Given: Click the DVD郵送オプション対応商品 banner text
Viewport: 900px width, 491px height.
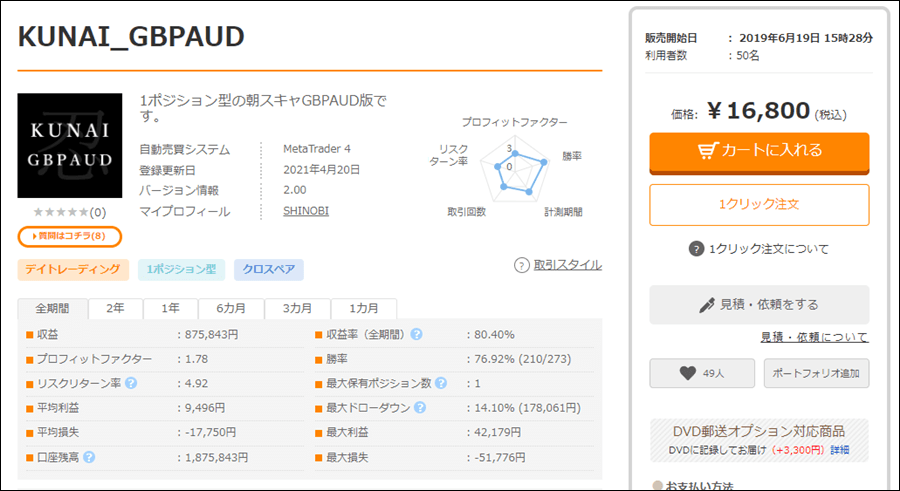Looking at the screenshot, I should 759,431.
